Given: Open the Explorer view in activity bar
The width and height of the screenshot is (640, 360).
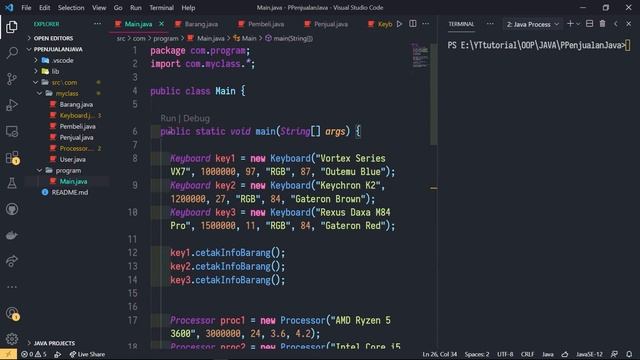Looking at the screenshot, I should click(12, 27).
